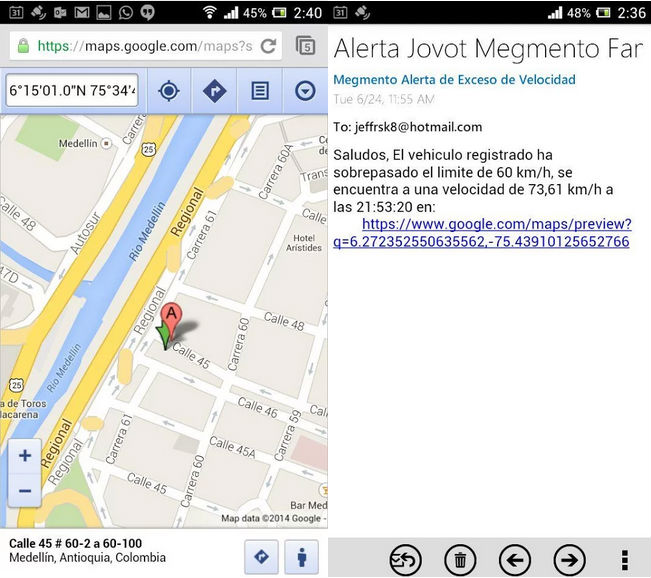Go to next email with right arrow
The image size is (651, 578).
(570, 560)
